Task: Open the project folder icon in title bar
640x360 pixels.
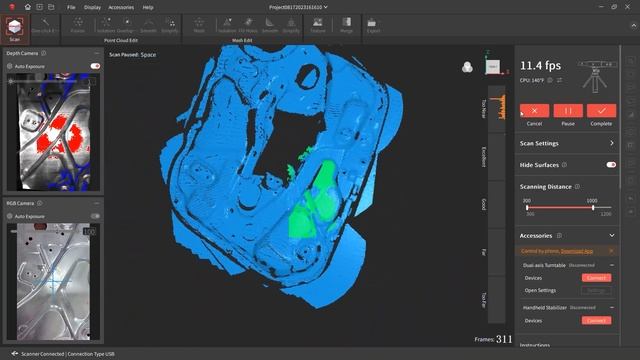Action: pyautogui.click(x=51, y=7)
